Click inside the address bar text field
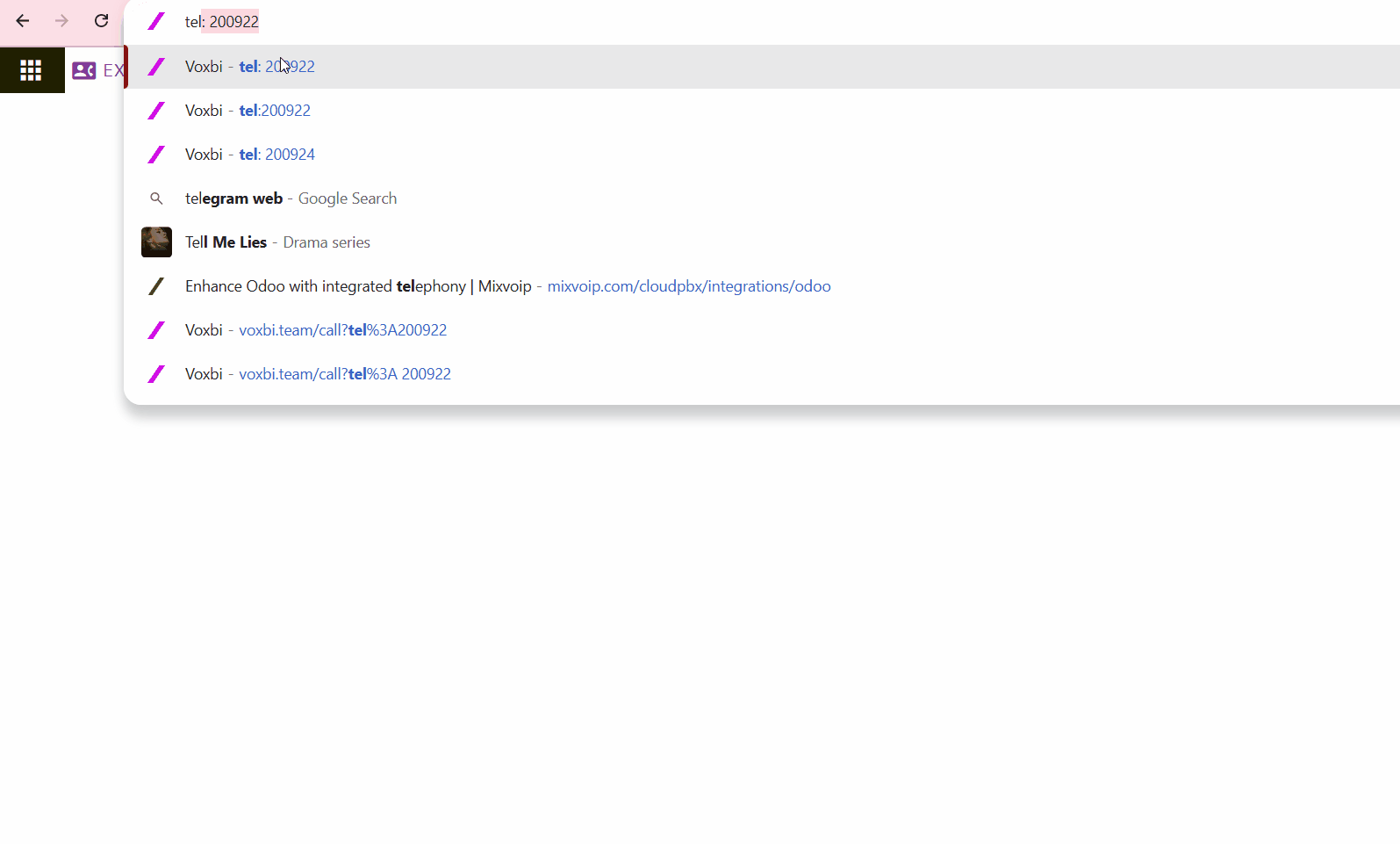1400x844 pixels. click(614, 22)
